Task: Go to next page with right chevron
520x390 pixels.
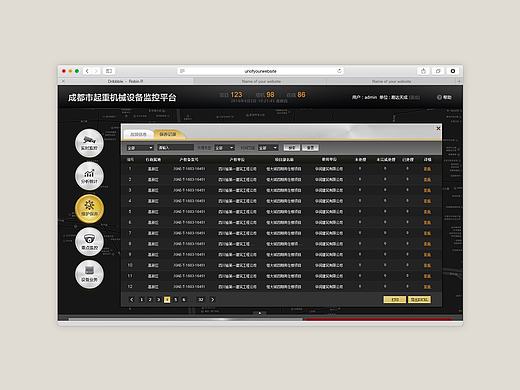Action: (212, 300)
